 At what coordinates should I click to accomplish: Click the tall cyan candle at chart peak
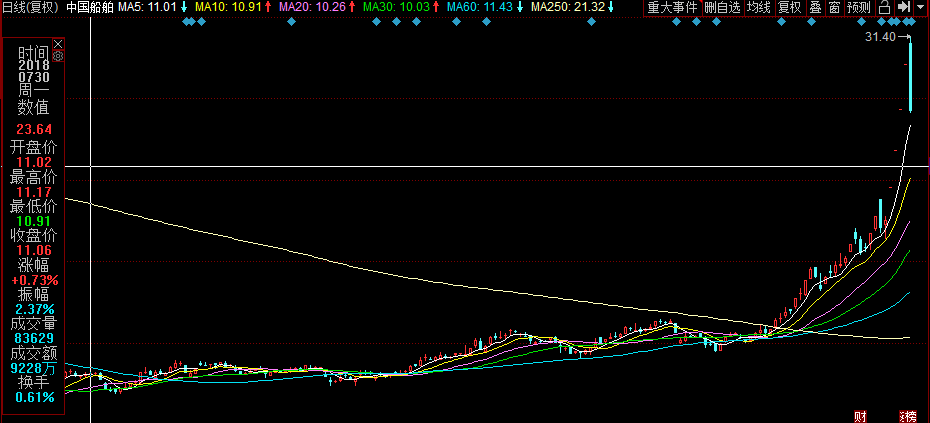click(x=910, y=76)
